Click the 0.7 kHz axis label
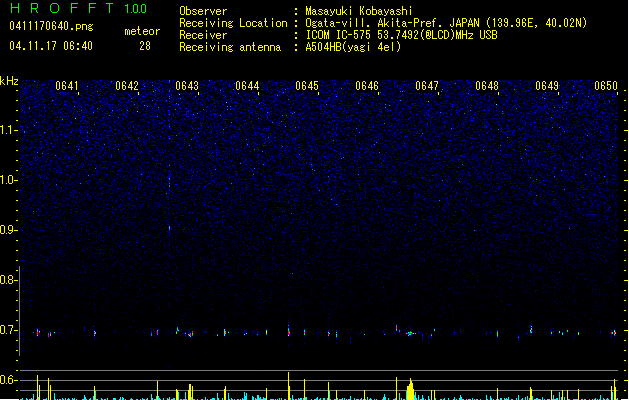 point(8,330)
